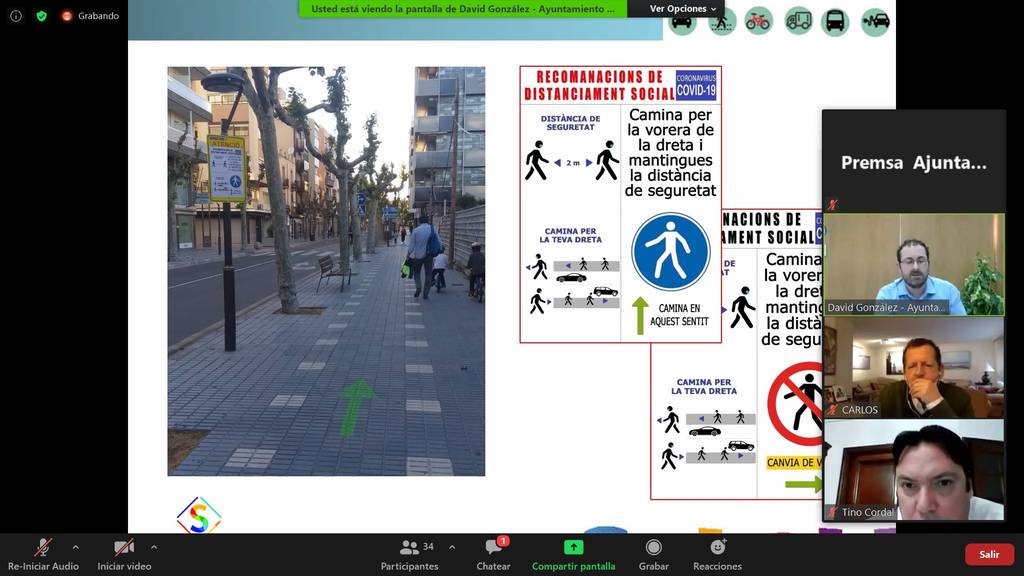Click the blue pedestrian sign on poster

671,251
